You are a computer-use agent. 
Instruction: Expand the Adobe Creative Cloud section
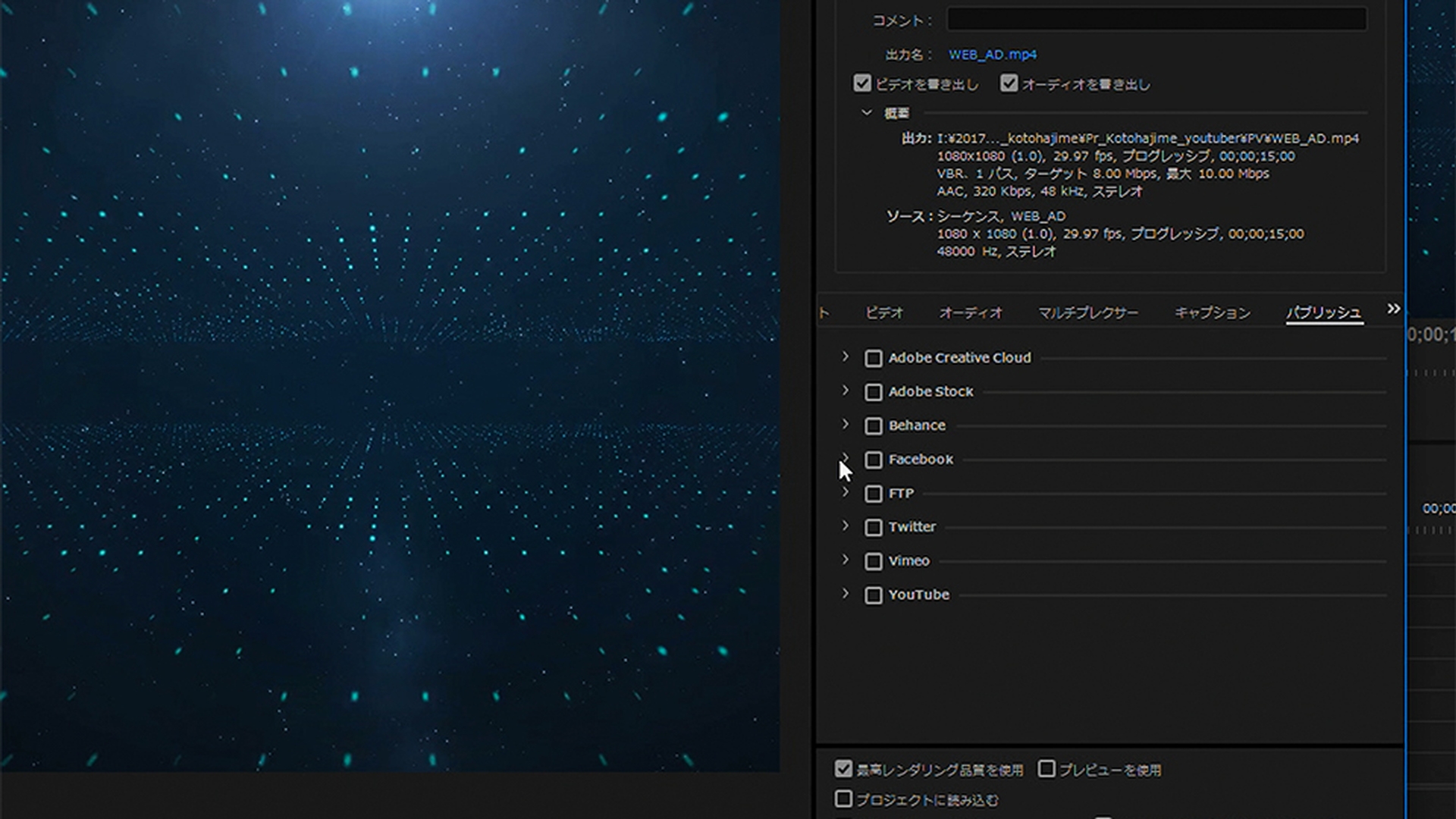tap(846, 356)
